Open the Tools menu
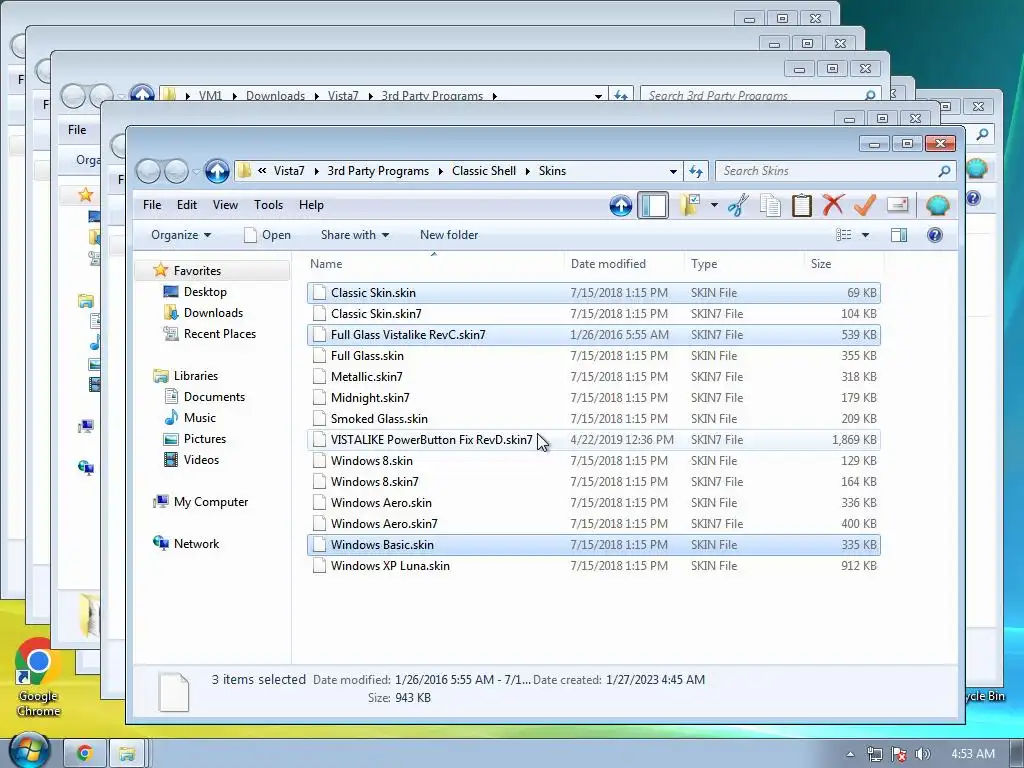Image resolution: width=1024 pixels, height=768 pixels. tap(268, 205)
